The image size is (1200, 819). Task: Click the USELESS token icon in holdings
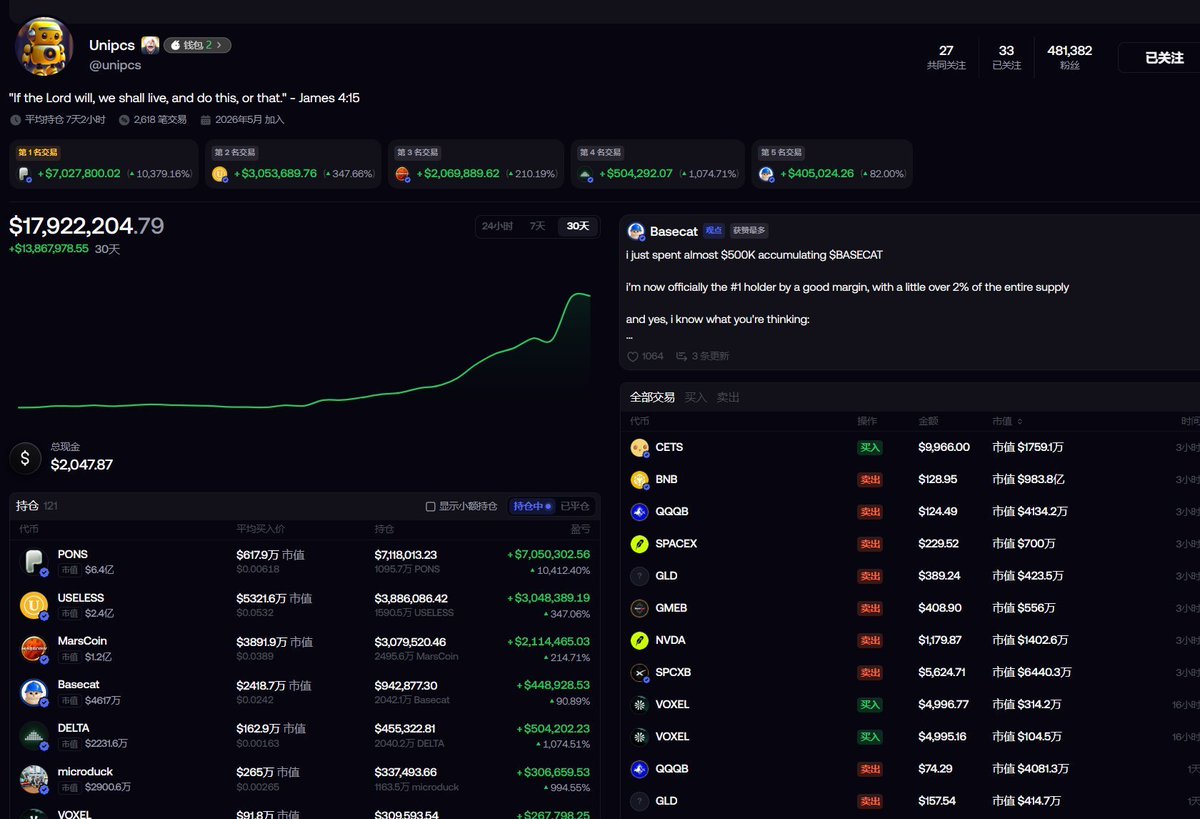(x=34, y=605)
